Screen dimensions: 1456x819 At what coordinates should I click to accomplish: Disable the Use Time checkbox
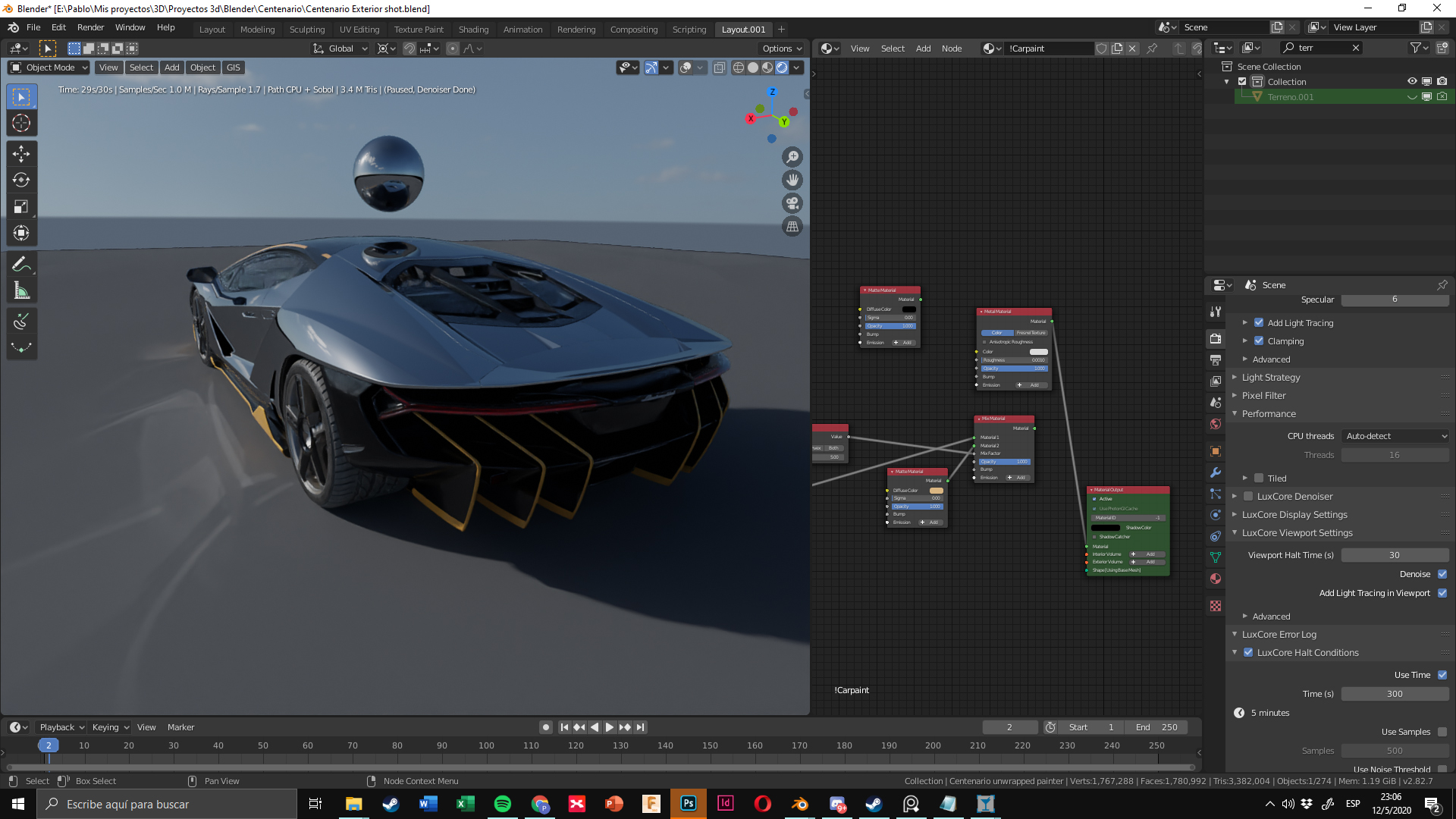[x=1442, y=675]
